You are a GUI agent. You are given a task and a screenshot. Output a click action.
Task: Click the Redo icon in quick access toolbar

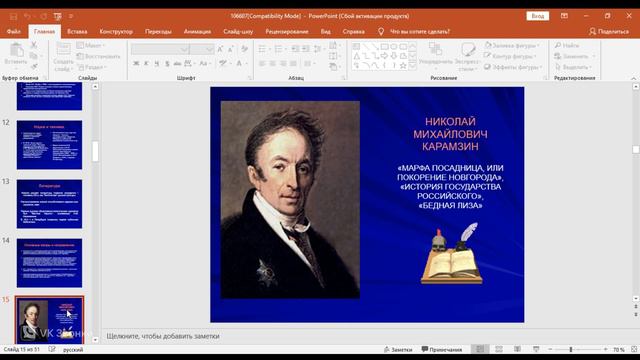click(43, 16)
